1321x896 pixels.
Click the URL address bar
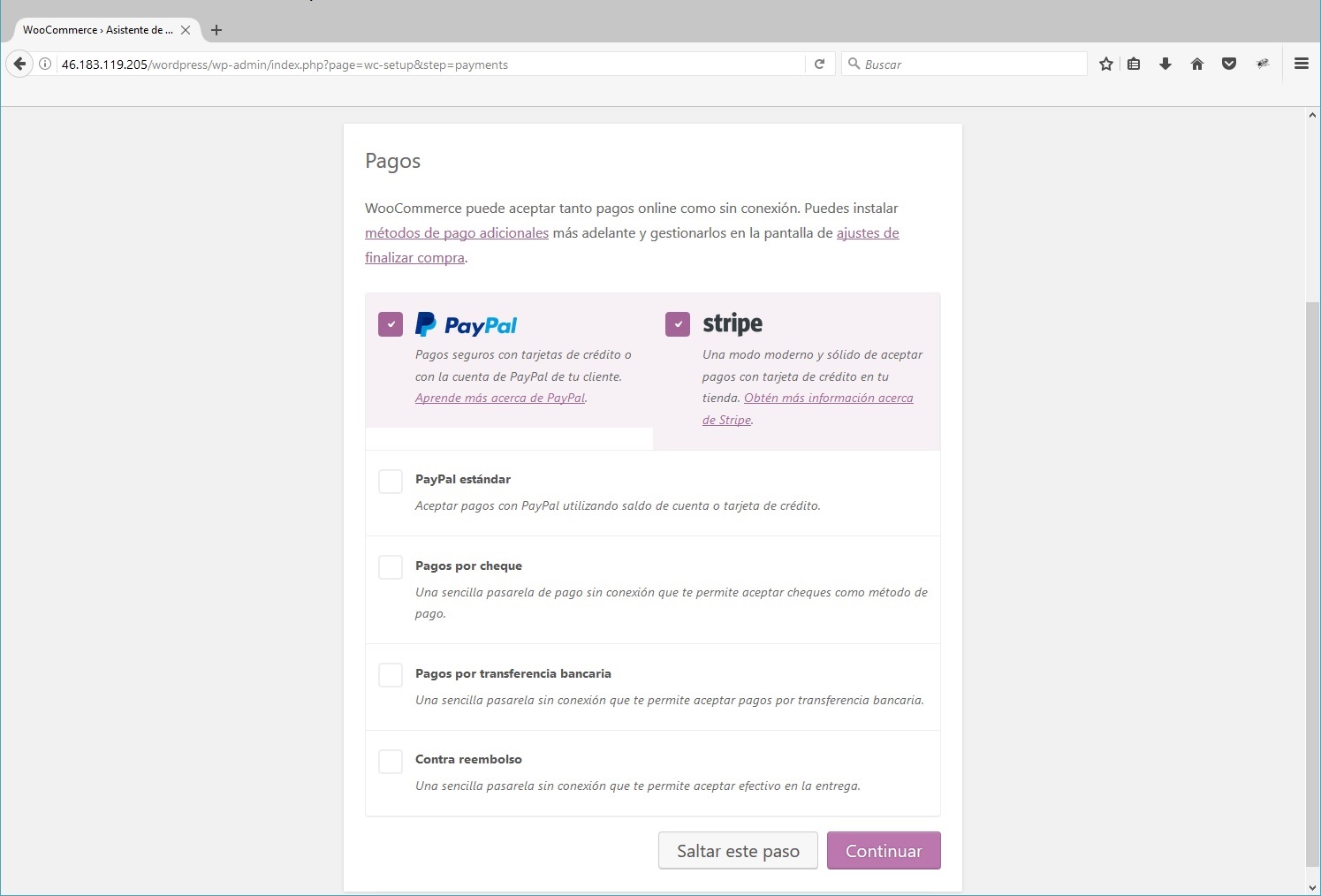click(x=431, y=64)
